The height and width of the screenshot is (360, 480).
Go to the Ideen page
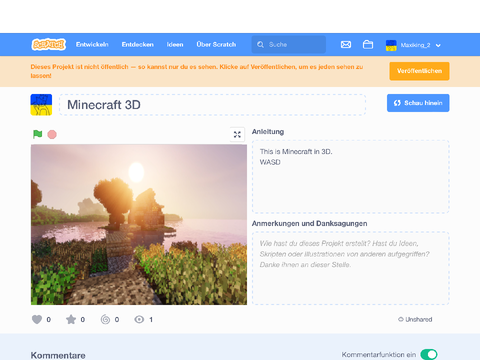(175, 44)
